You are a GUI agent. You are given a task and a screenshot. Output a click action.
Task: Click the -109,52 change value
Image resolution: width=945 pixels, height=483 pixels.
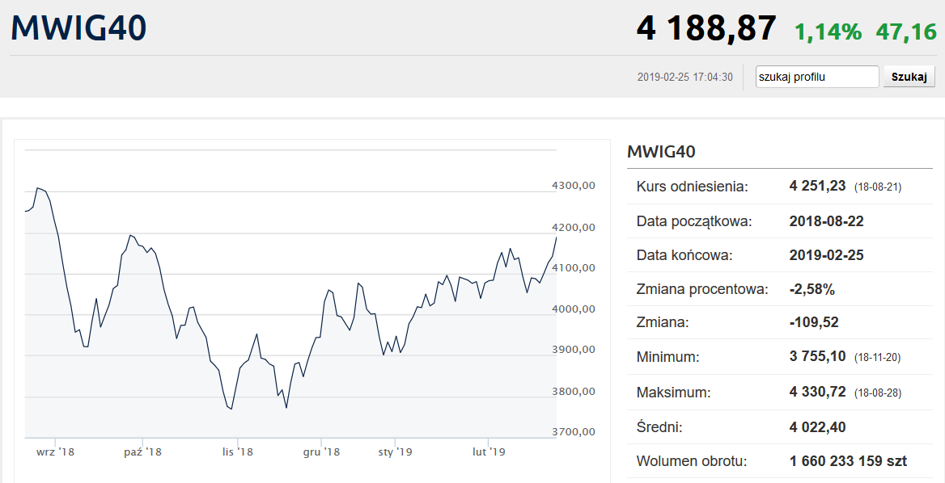814,323
